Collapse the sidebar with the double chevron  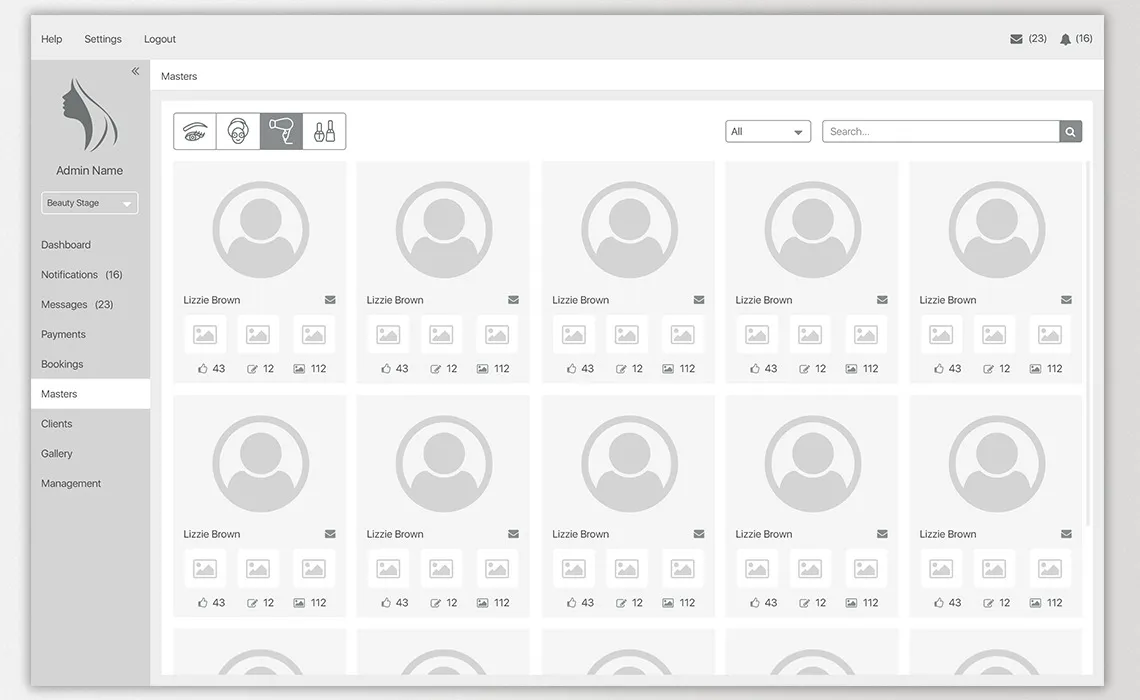pos(135,71)
